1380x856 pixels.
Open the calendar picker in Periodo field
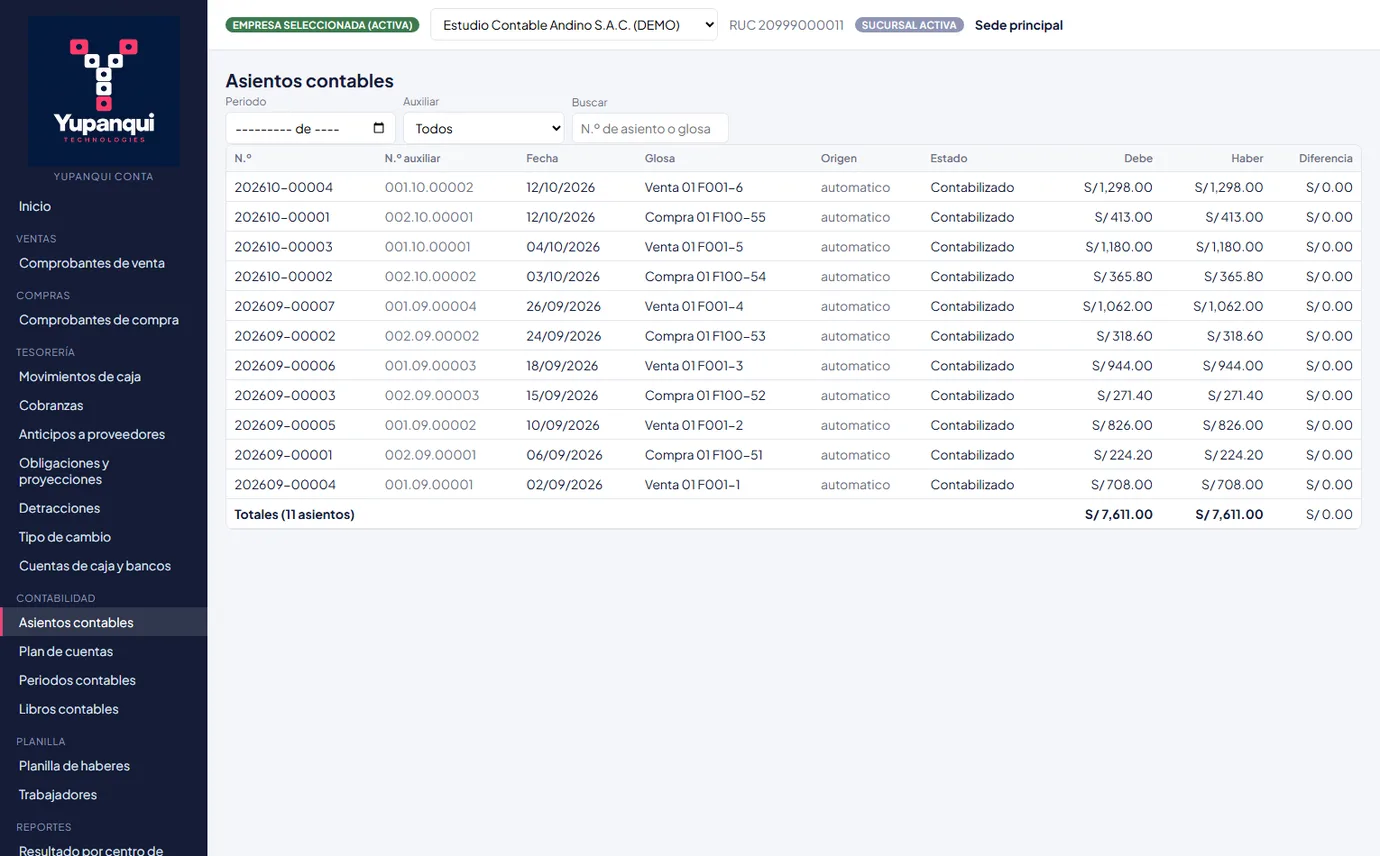(x=379, y=128)
